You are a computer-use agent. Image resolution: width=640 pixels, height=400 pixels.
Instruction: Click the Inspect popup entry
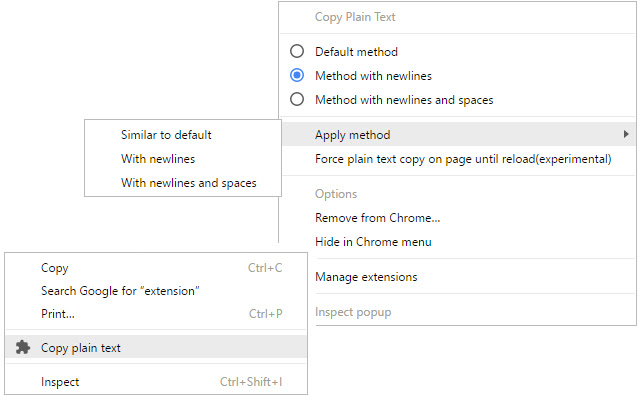coord(352,312)
